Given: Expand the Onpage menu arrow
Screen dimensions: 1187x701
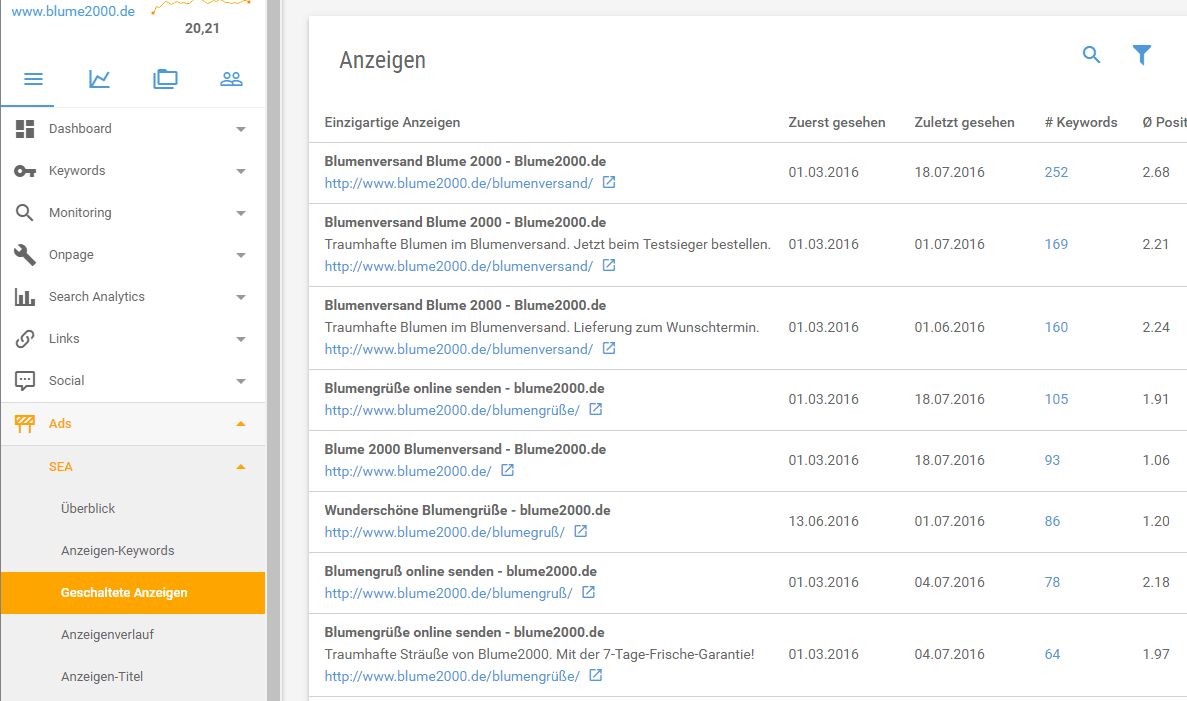Looking at the screenshot, I should [x=241, y=255].
